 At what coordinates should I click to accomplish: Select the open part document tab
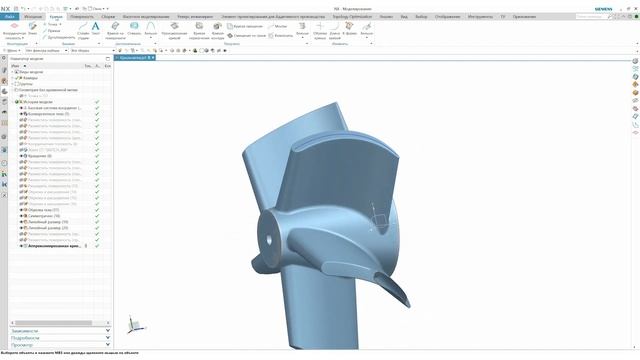[x=135, y=58]
